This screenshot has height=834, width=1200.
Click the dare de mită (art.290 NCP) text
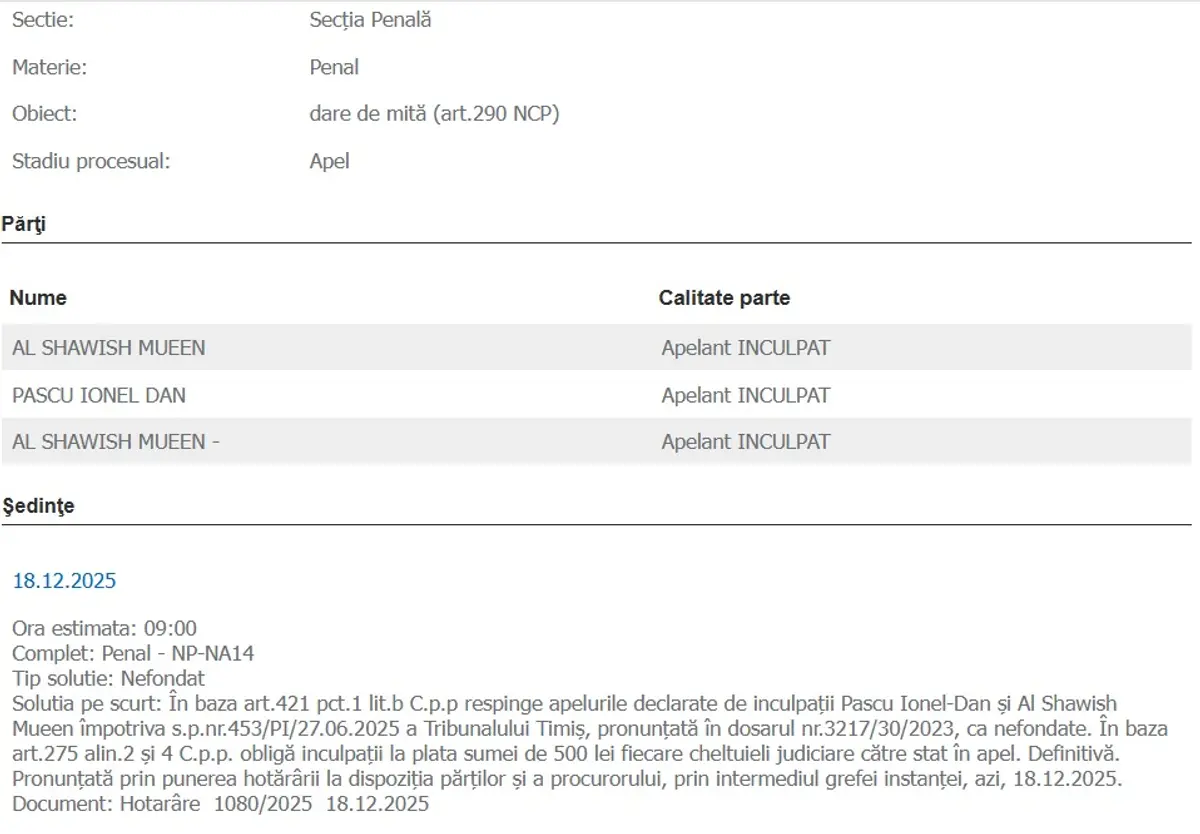434,114
